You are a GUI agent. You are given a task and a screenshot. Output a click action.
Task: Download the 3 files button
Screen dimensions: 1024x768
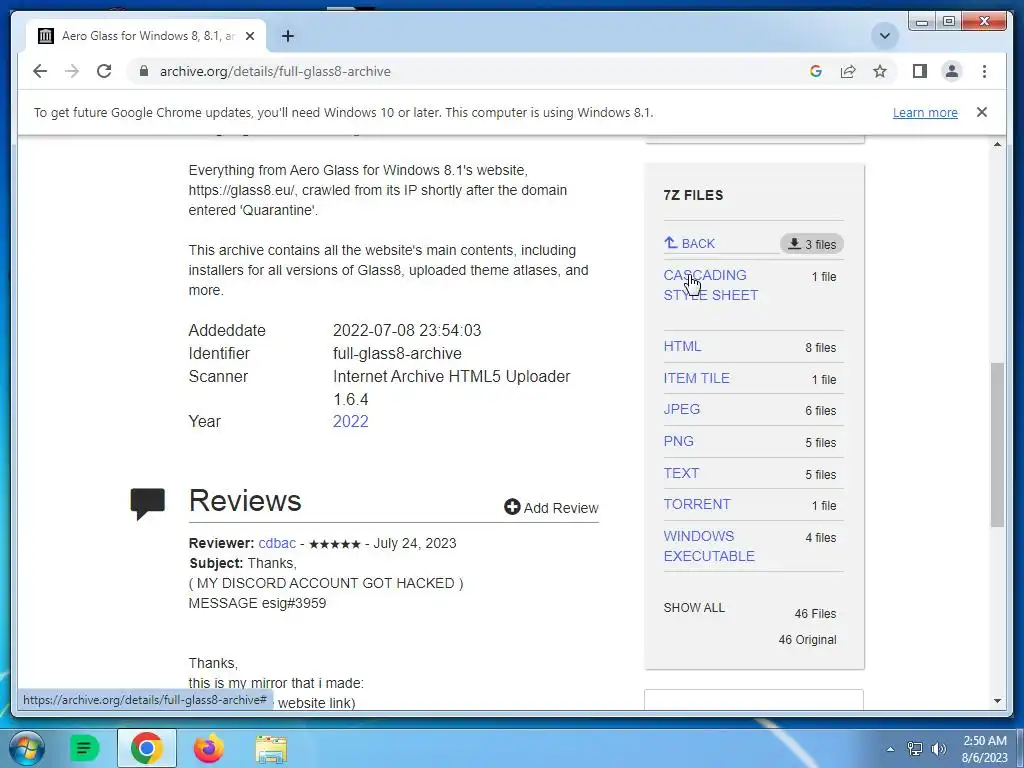point(812,244)
